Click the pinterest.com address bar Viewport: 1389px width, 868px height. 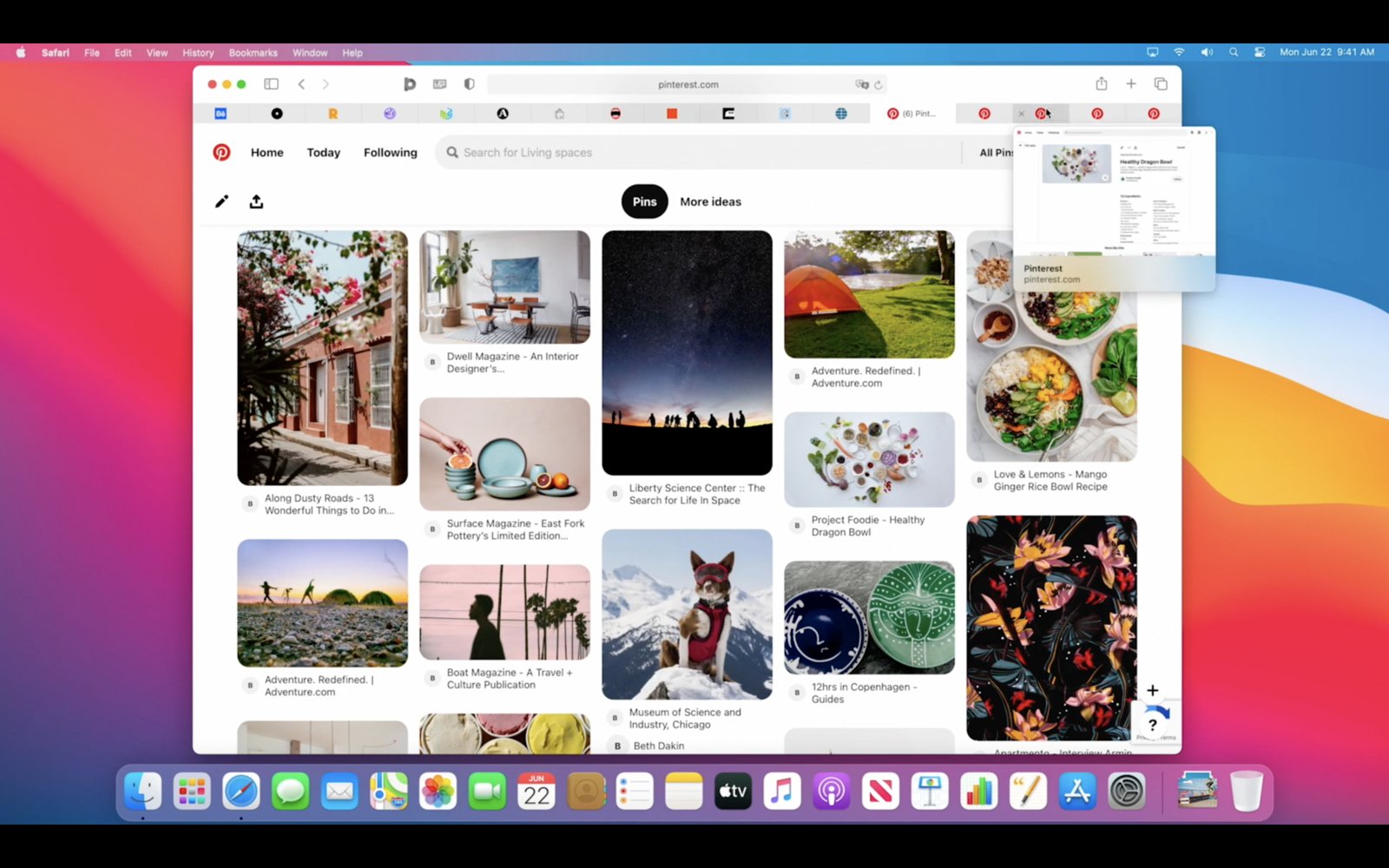(x=688, y=84)
